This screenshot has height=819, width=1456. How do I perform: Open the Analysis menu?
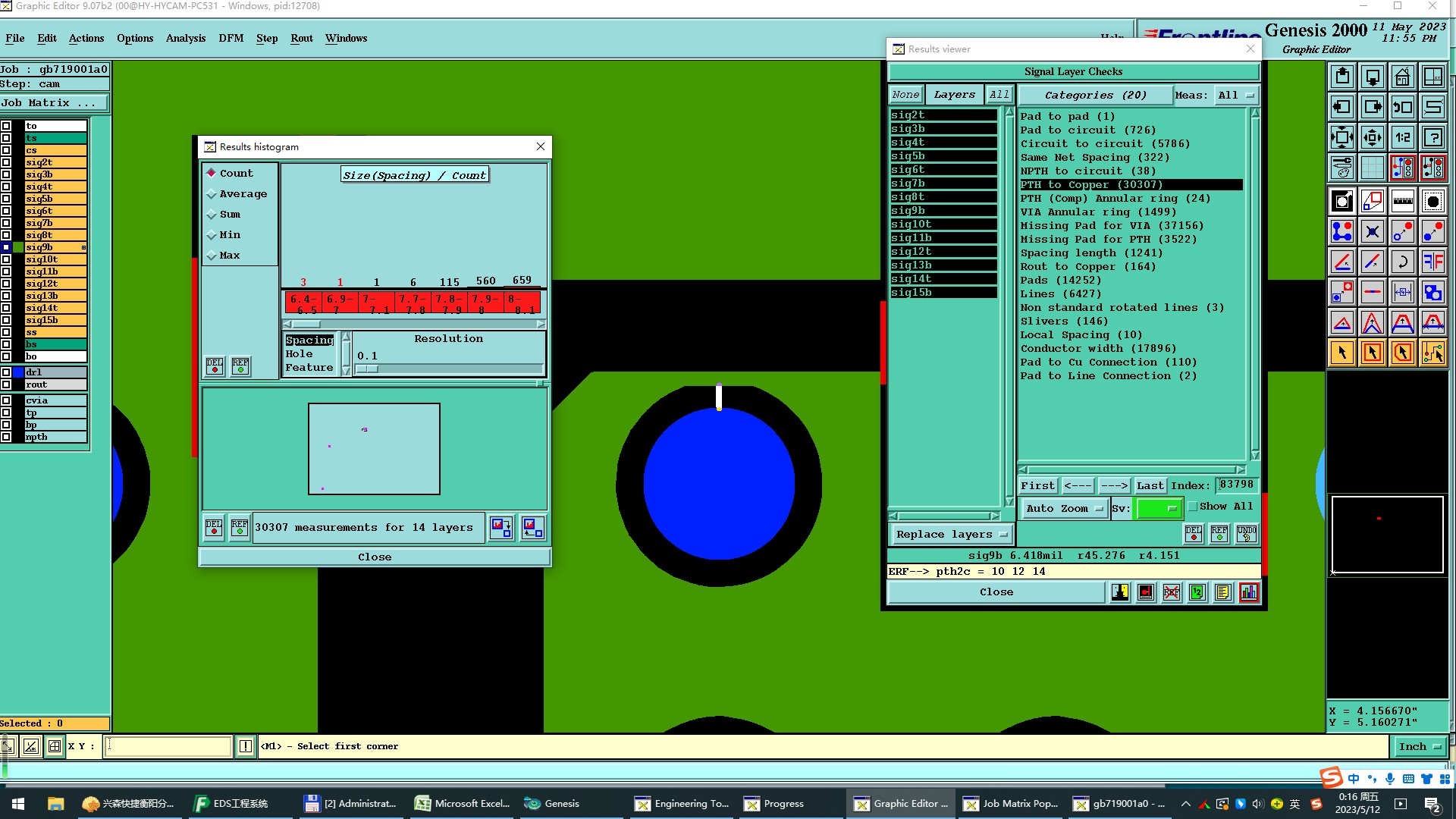coord(185,38)
